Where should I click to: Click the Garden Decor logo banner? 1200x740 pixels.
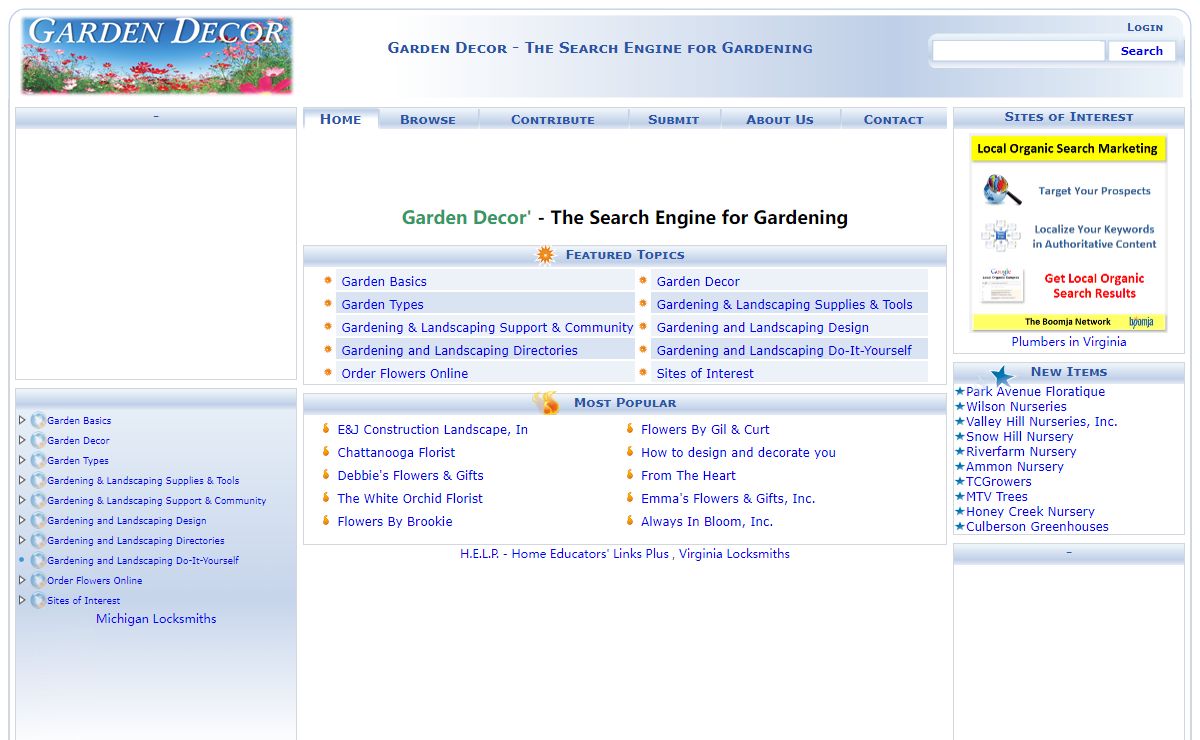tap(157, 55)
